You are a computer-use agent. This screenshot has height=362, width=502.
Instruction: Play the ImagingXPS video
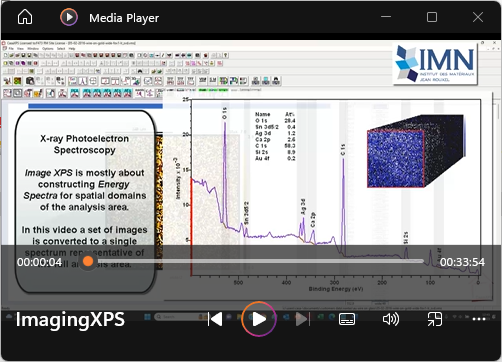(259, 319)
